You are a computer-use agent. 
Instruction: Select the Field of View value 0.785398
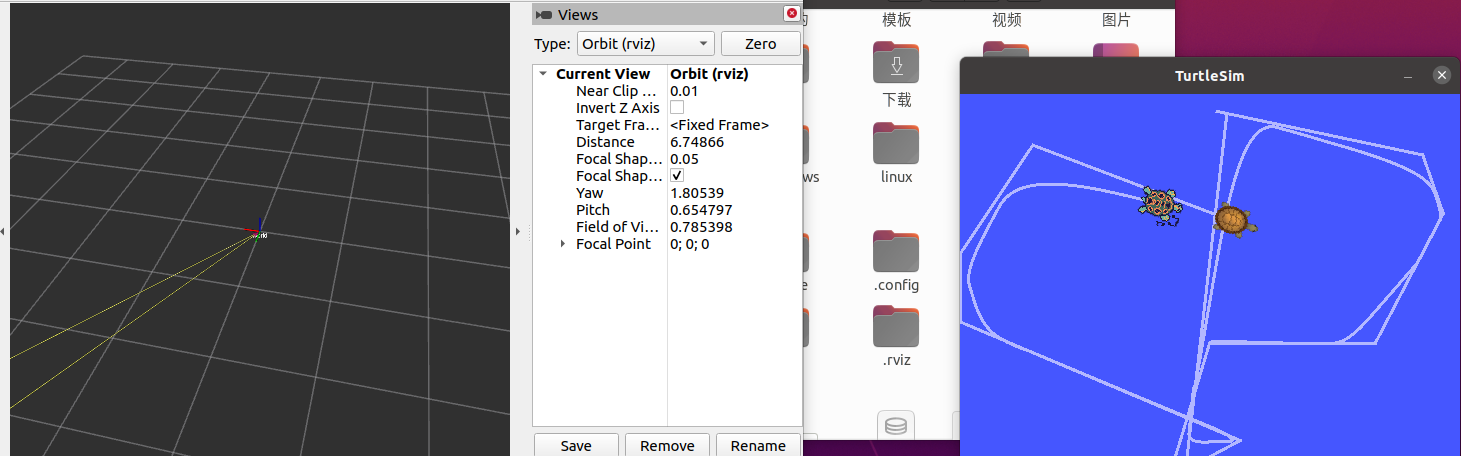pos(701,227)
